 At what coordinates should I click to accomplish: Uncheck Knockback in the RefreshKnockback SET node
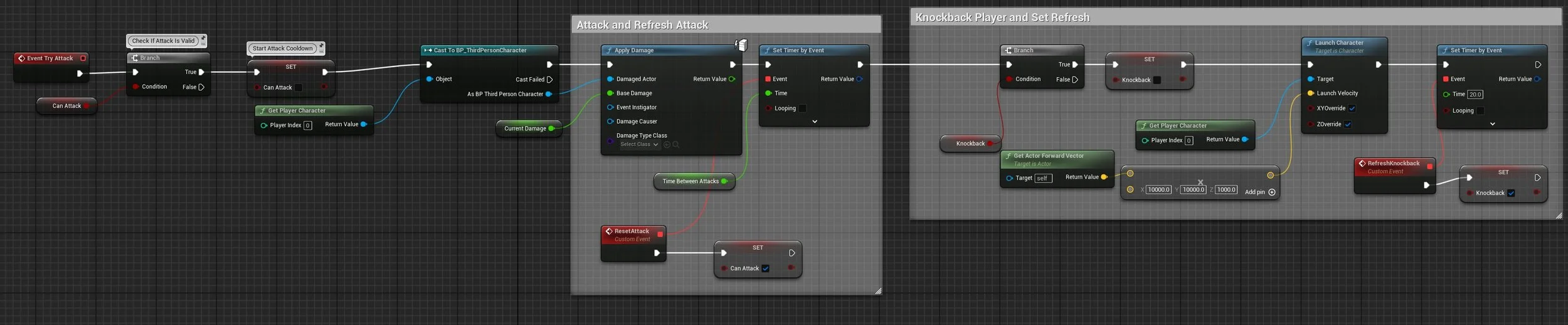(1511, 193)
